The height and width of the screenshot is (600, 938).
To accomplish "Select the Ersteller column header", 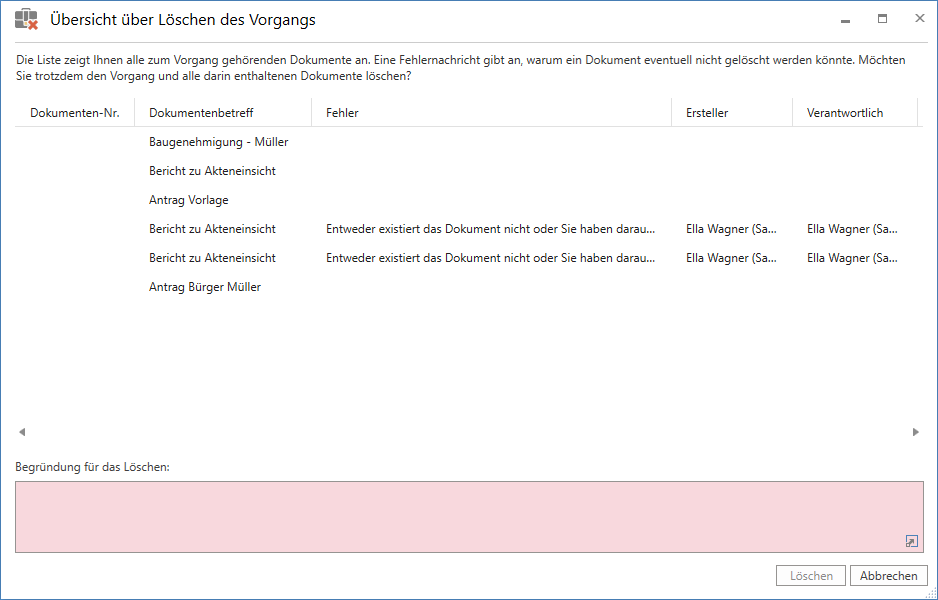I will coord(732,112).
